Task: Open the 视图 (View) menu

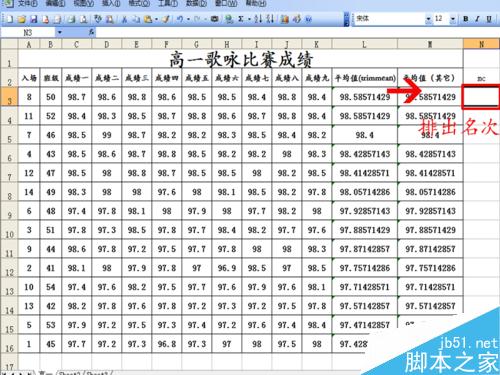Action: [83, 3]
